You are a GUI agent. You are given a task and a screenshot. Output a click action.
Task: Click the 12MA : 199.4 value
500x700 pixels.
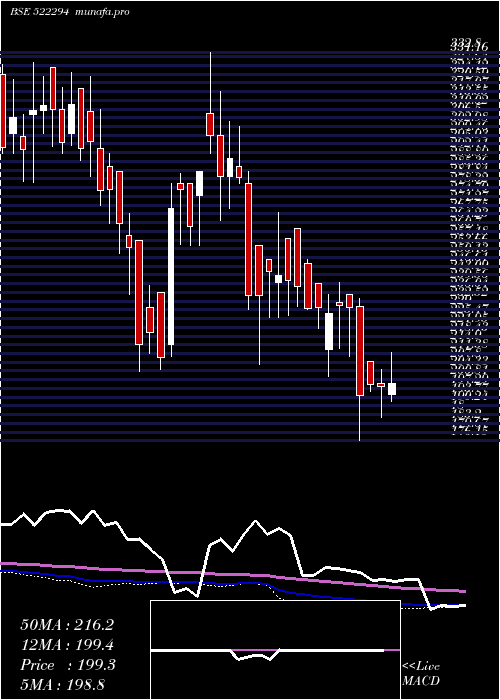point(67,645)
